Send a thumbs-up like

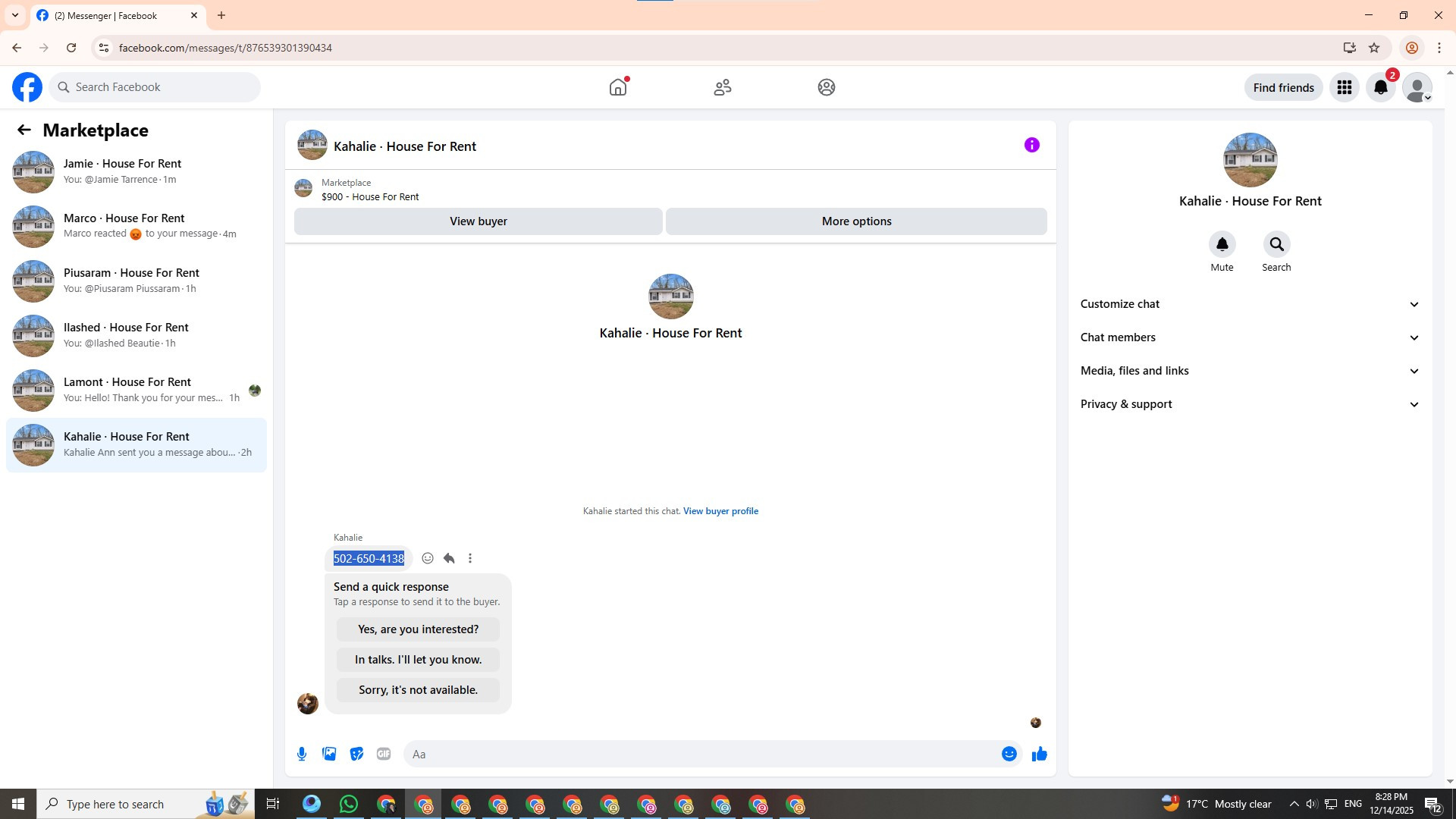click(x=1039, y=754)
